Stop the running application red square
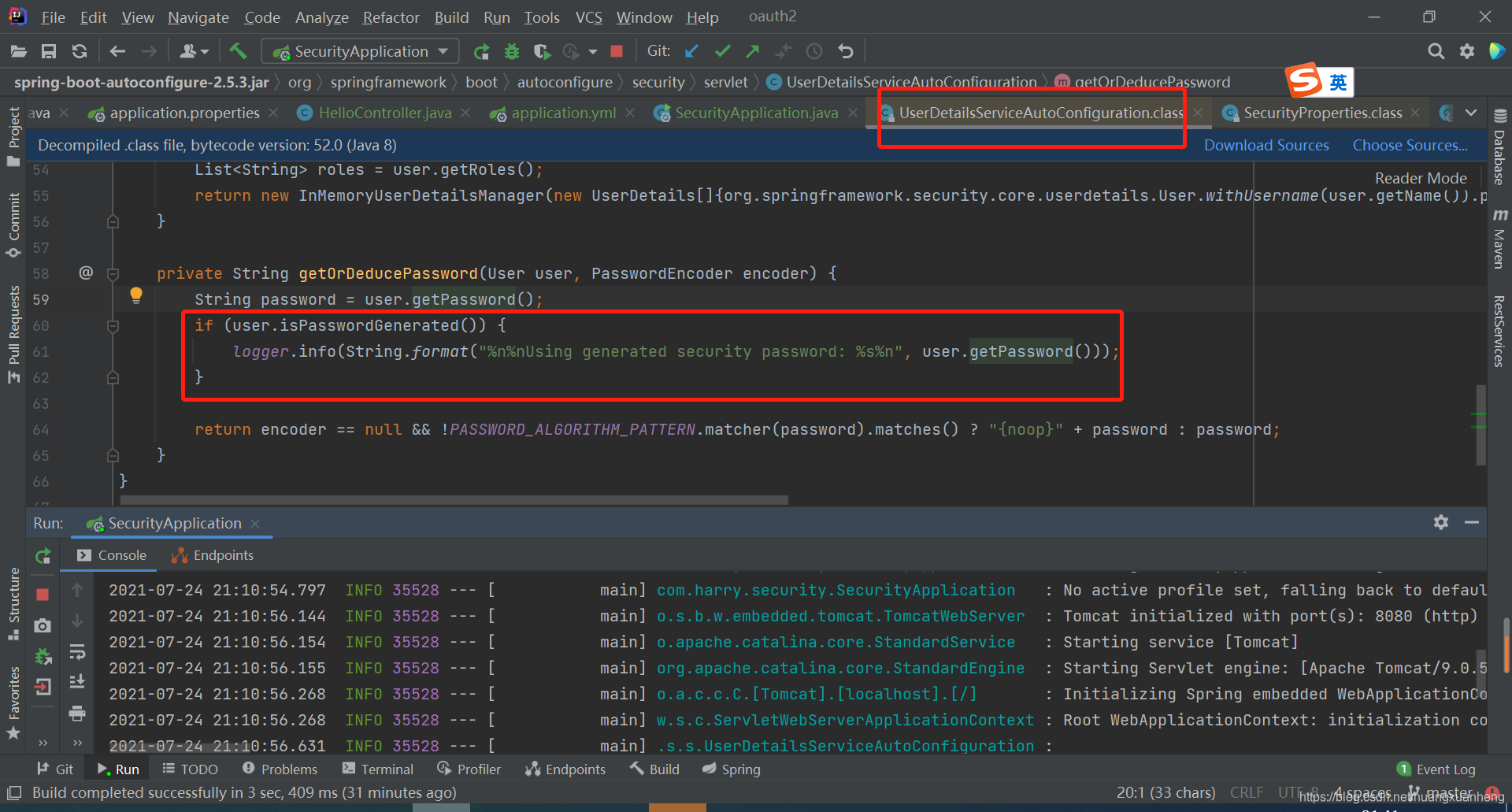Screen dimensions: 1512x812 (x=617, y=51)
